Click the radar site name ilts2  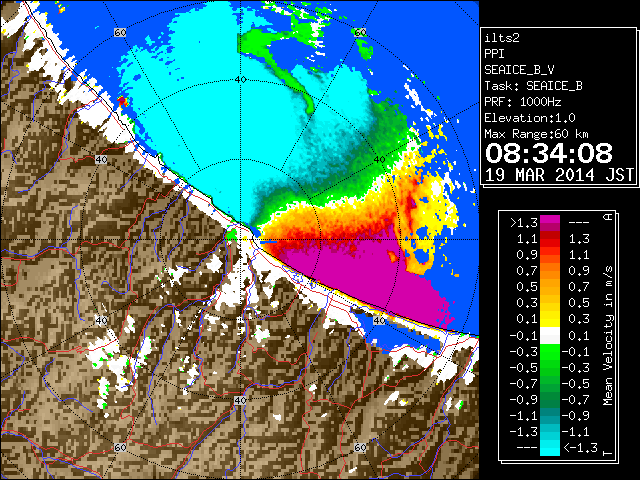click(502, 38)
